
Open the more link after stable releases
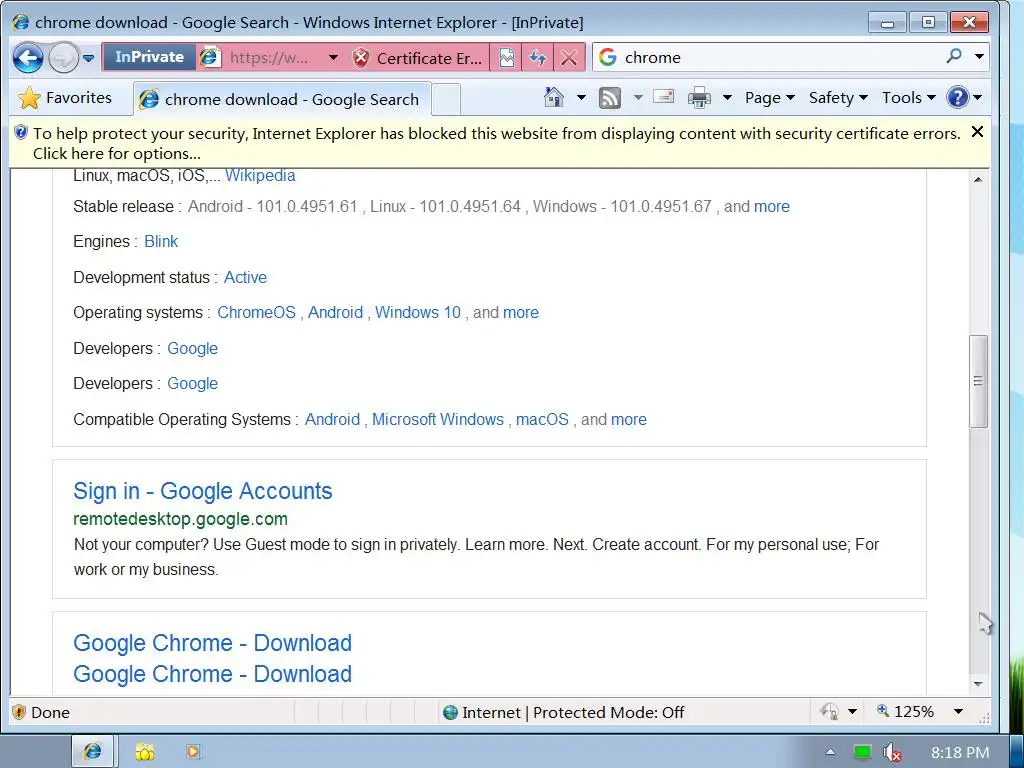tap(772, 206)
